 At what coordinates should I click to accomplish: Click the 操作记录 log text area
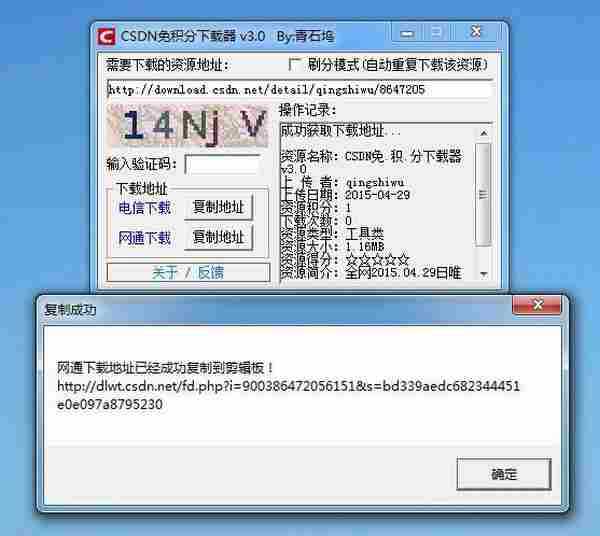(378, 203)
